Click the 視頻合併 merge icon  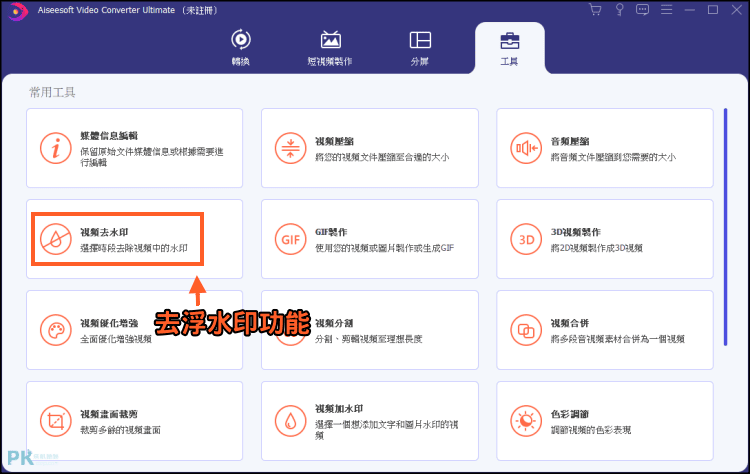click(x=526, y=330)
